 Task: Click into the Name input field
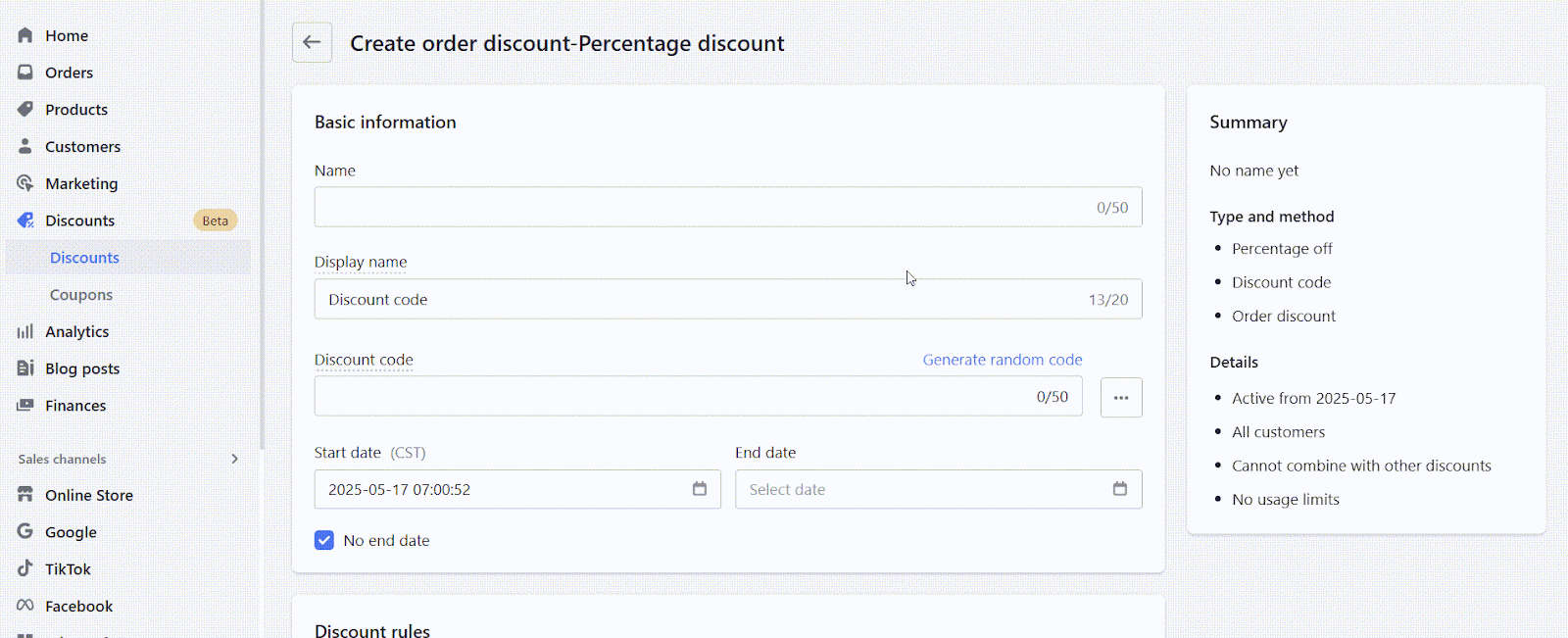coord(728,207)
